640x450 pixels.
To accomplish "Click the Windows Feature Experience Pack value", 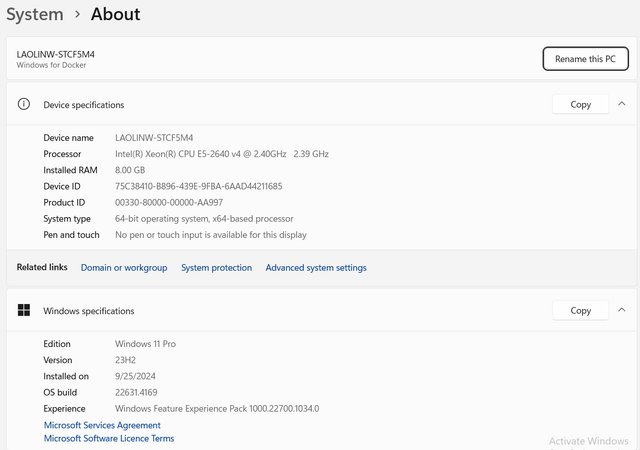I will [217, 409].
